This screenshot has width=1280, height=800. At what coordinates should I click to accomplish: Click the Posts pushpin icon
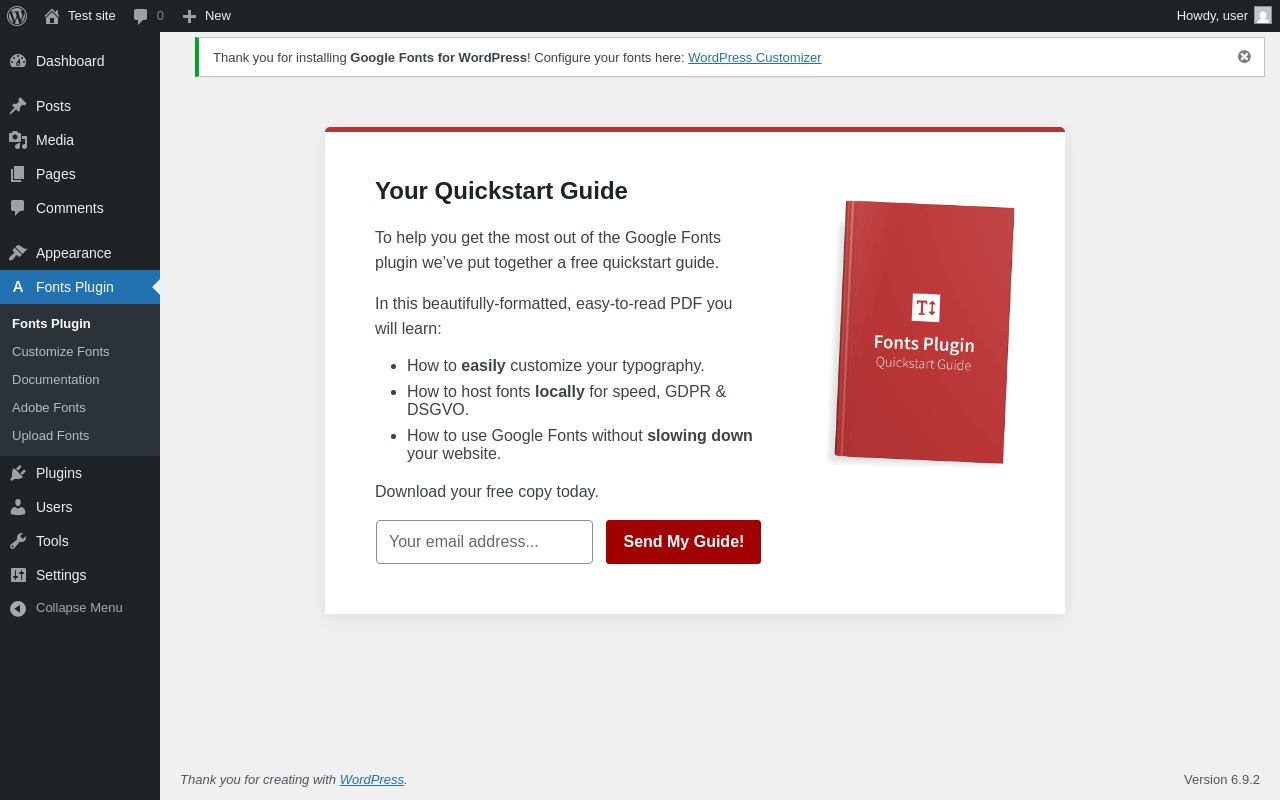tap(18, 106)
